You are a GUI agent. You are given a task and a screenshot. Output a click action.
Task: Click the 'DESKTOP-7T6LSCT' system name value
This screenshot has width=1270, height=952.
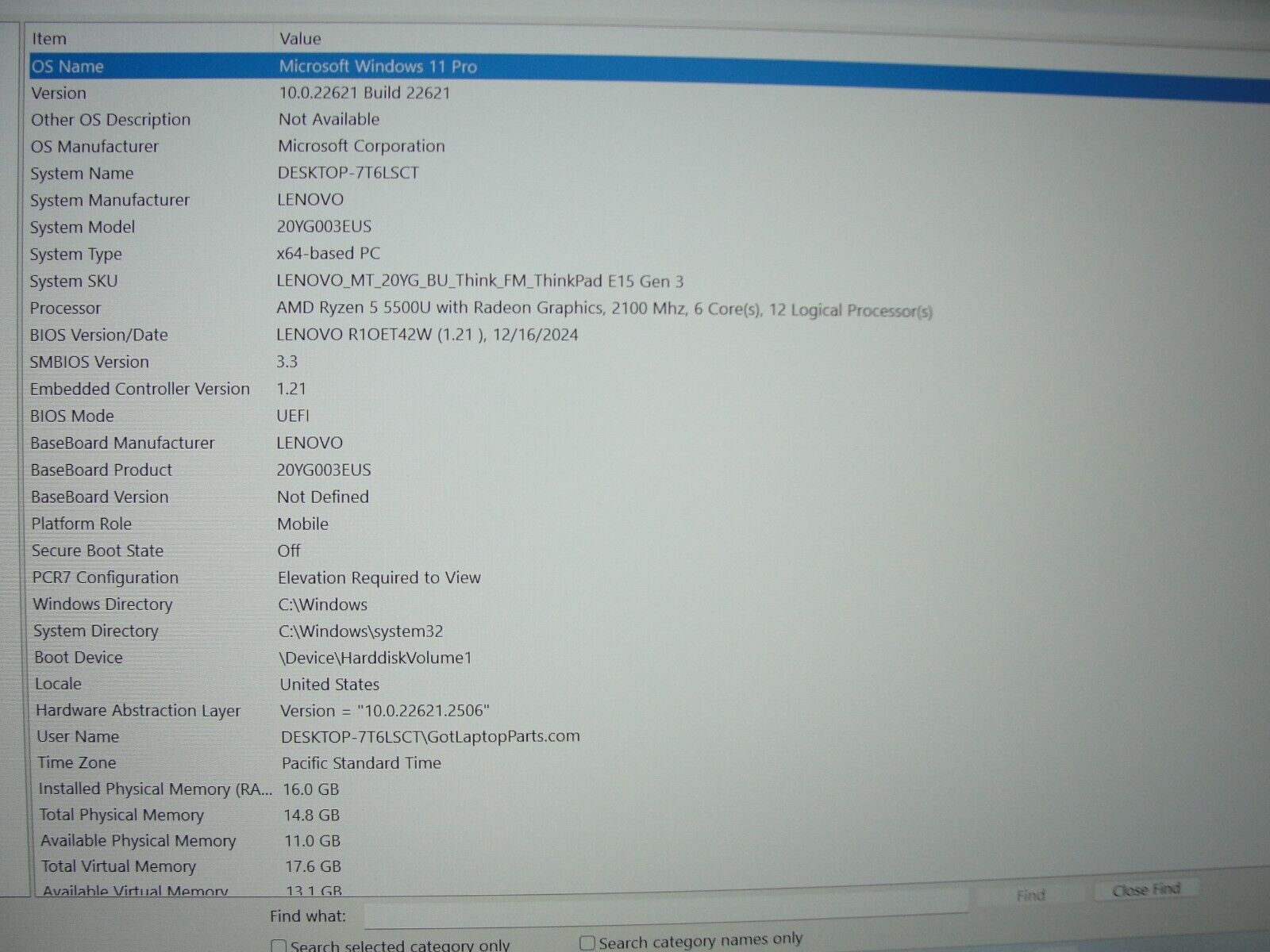point(348,173)
